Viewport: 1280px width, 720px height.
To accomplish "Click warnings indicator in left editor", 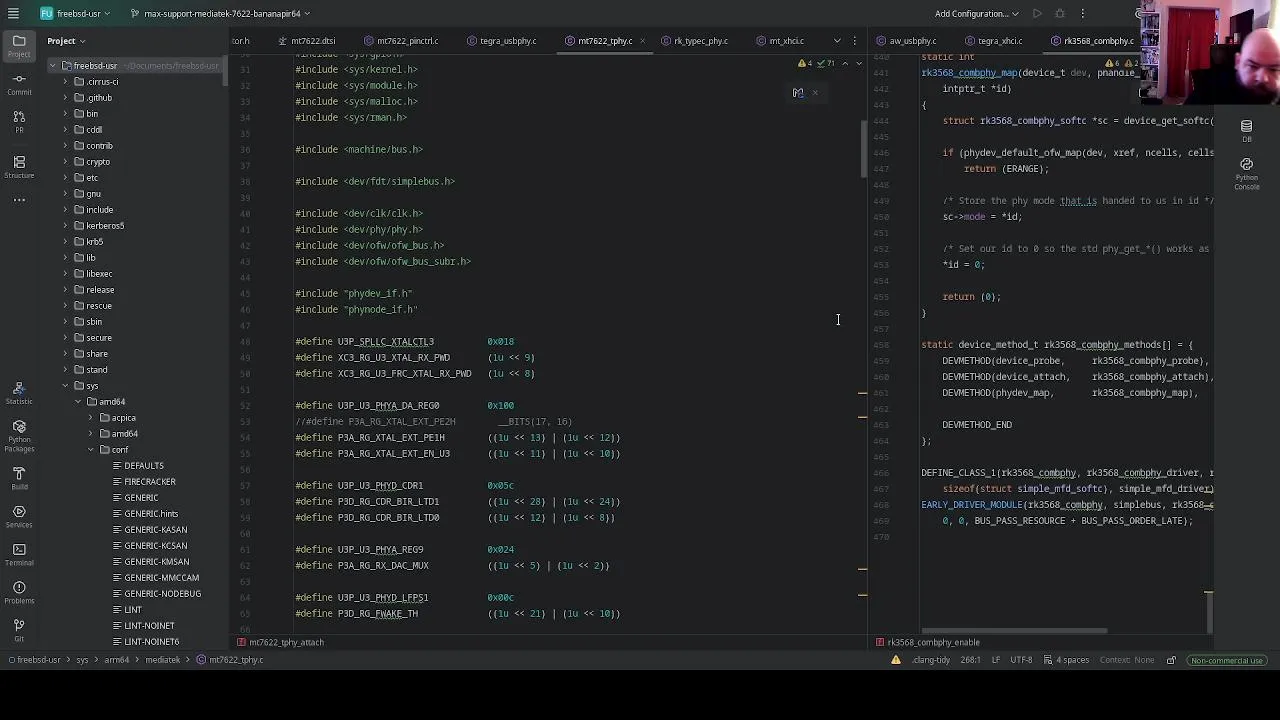I will point(805,64).
